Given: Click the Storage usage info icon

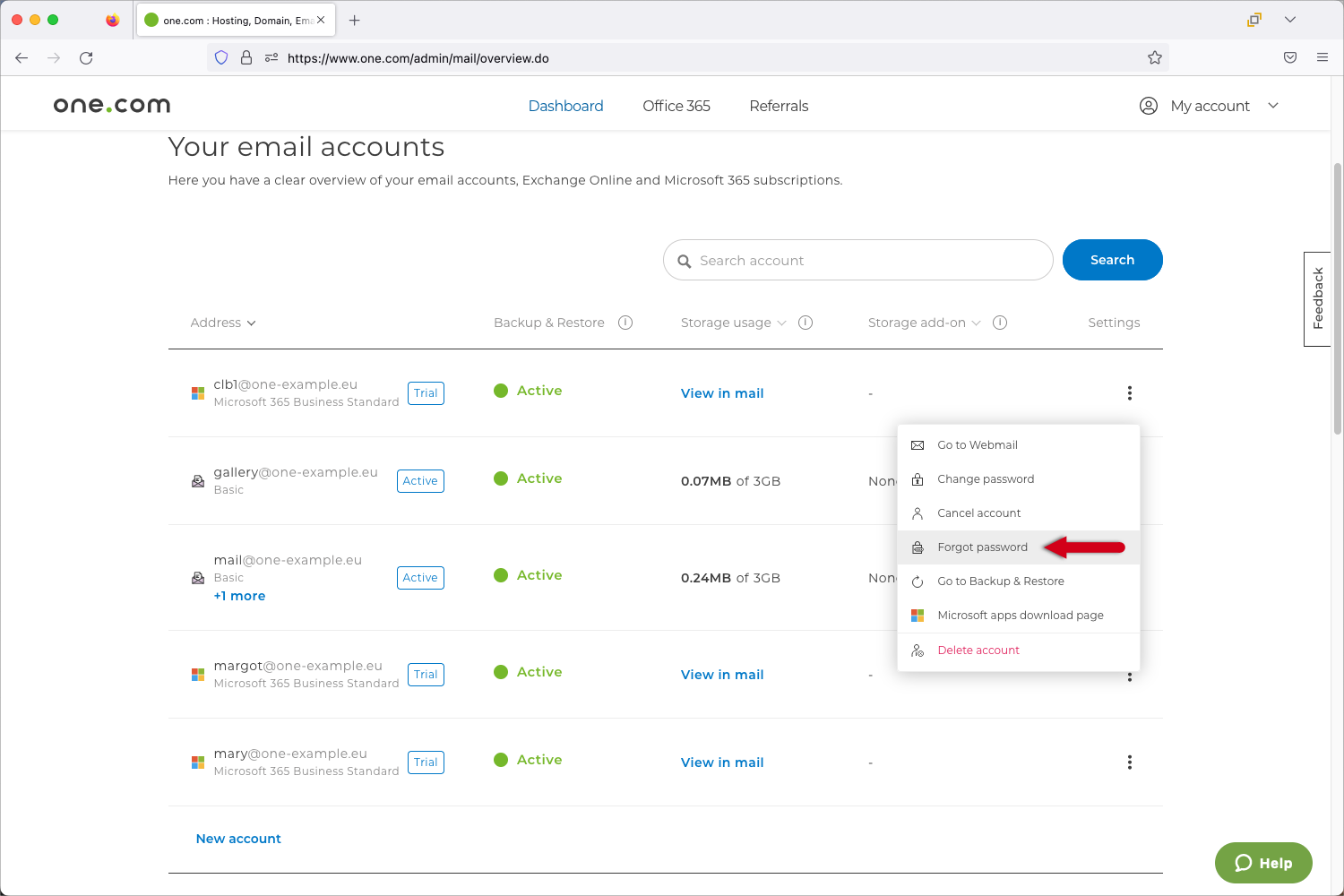Looking at the screenshot, I should pos(806,323).
